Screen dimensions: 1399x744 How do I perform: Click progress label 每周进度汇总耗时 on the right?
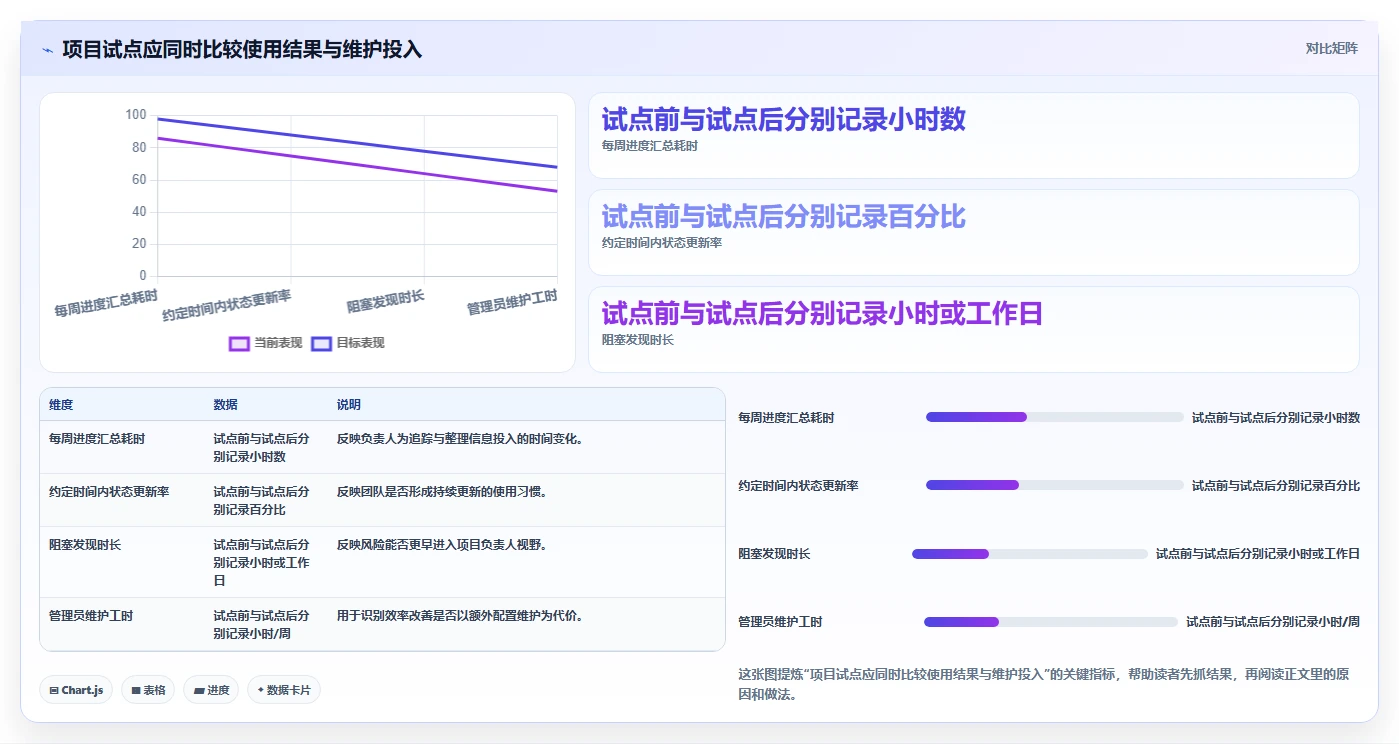(x=786, y=418)
